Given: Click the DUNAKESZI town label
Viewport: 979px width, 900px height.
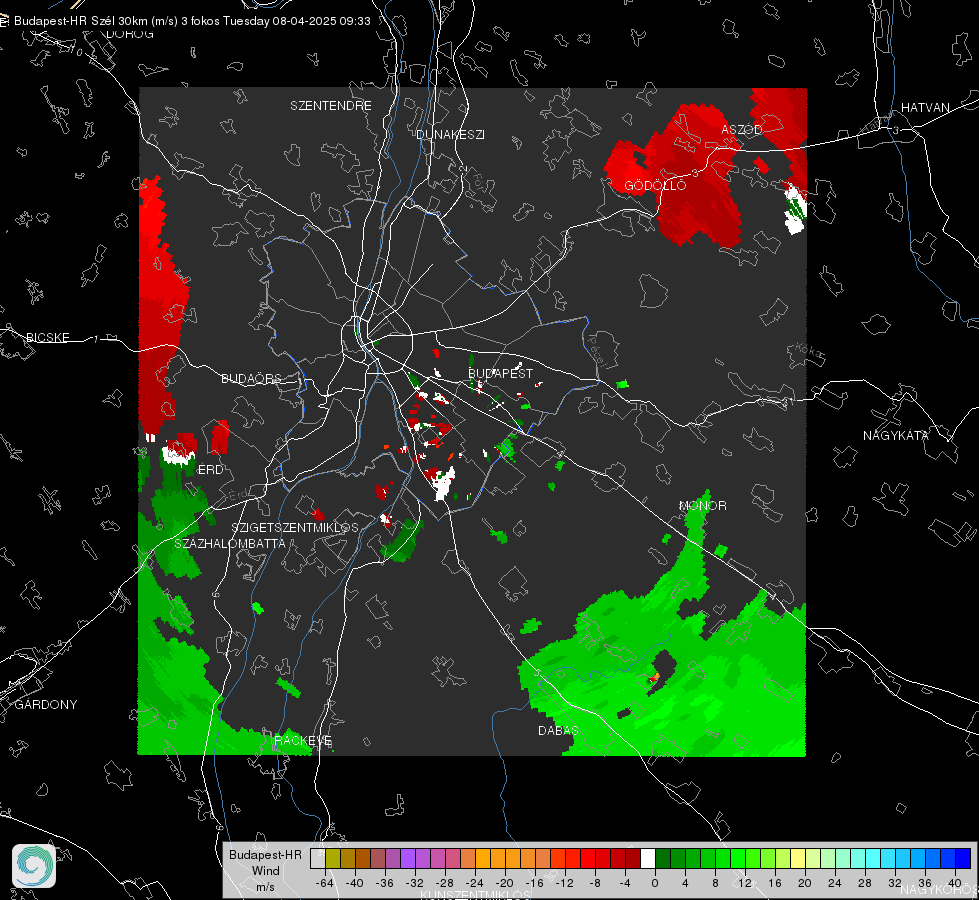Looking at the screenshot, I should (x=450, y=135).
